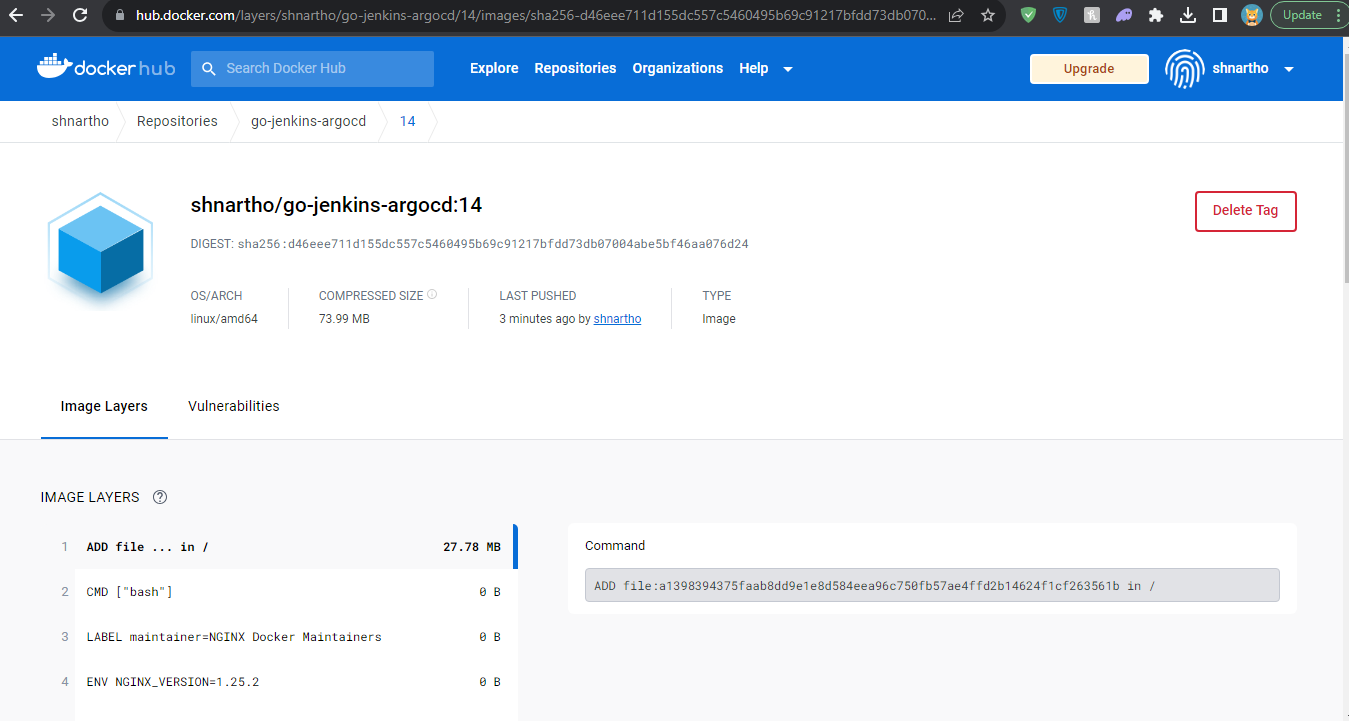Open the Extensions puzzle menu

[x=1156, y=15]
